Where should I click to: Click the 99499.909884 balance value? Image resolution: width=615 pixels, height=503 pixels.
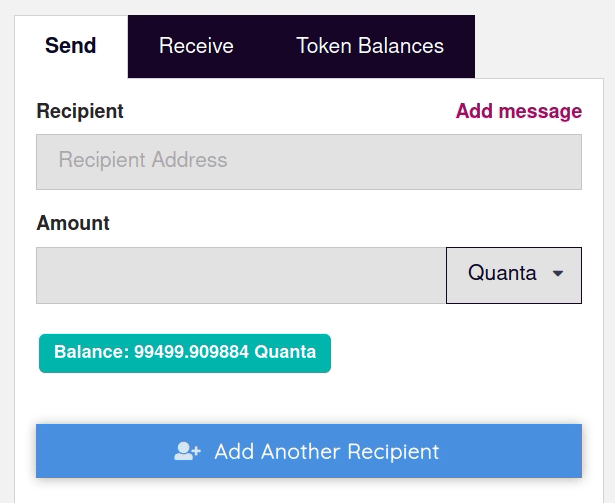191,352
